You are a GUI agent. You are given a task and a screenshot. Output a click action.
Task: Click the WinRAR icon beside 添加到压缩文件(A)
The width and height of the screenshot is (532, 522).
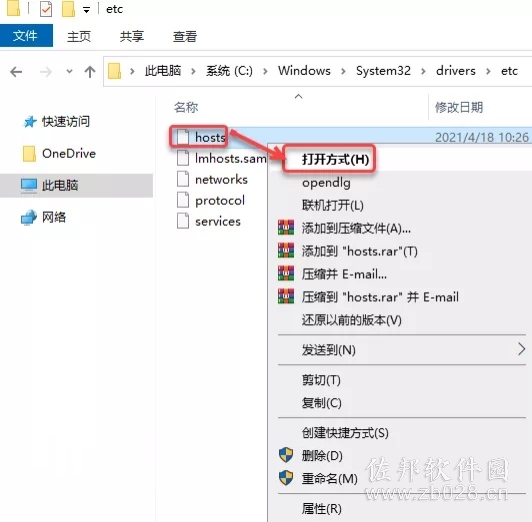pos(286,228)
